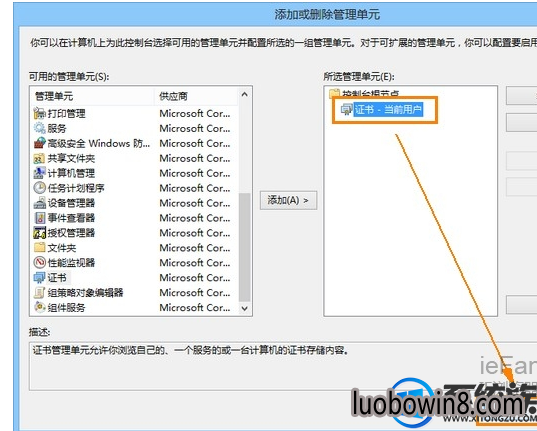Select the 证书 snap-in in available list
Screen dimensions: 537x431
pyautogui.click(x=57, y=278)
